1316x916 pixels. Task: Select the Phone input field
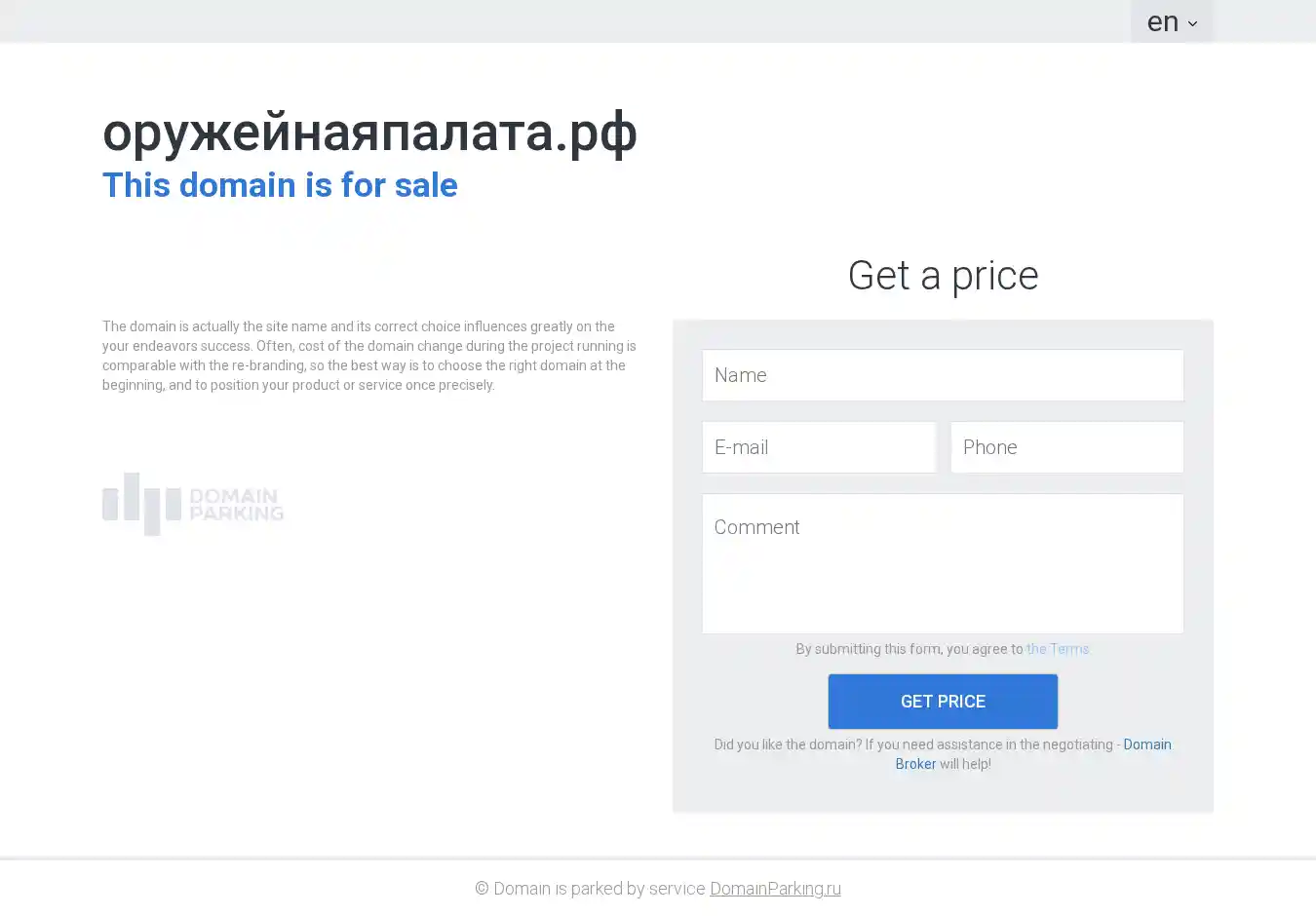(1067, 447)
